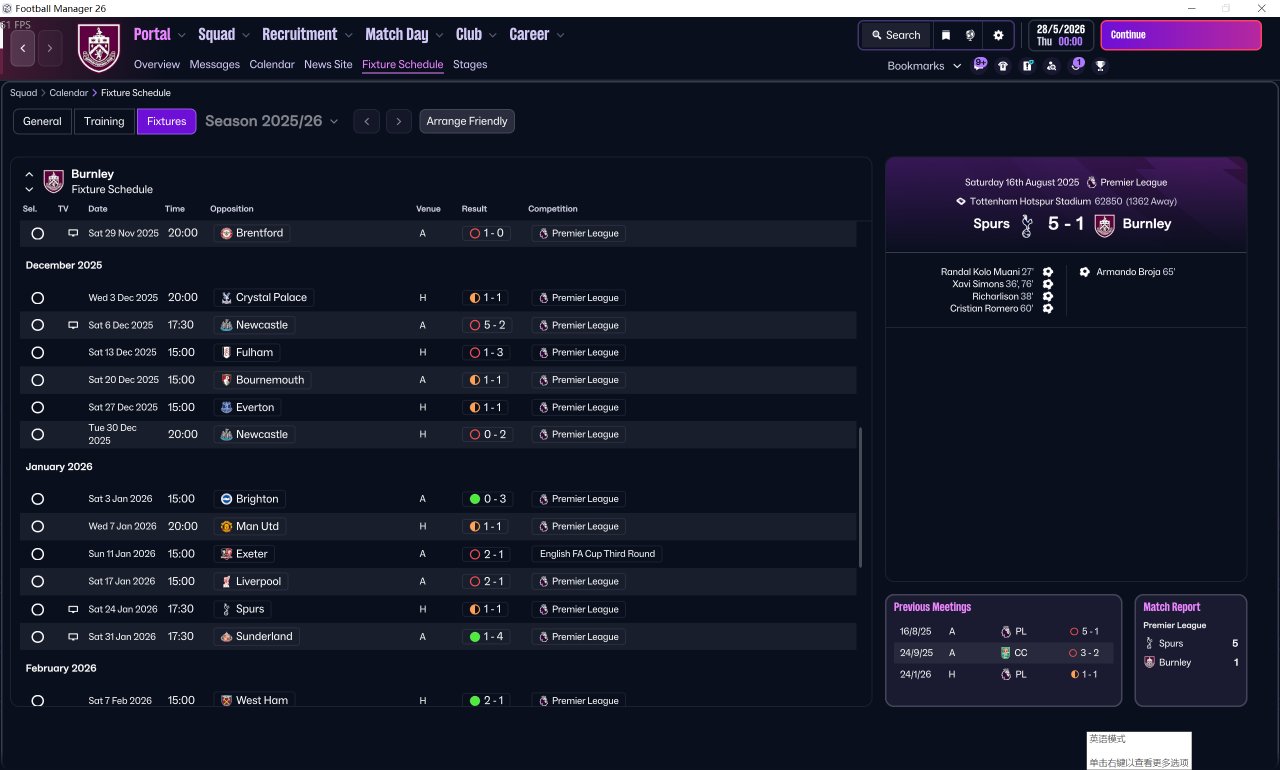Select the West Ham fixture radio button
This screenshot has width=1280, height=770.
pyautogui.click(x=38, y=701)
